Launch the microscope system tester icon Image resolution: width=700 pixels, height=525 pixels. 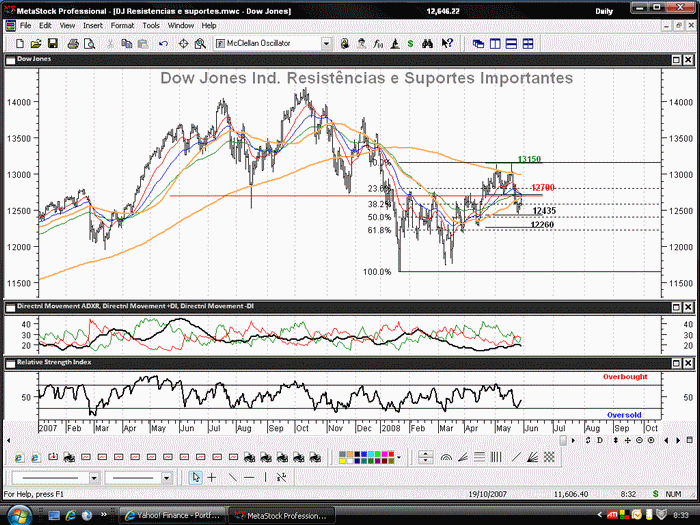click(x=395, y=44)
